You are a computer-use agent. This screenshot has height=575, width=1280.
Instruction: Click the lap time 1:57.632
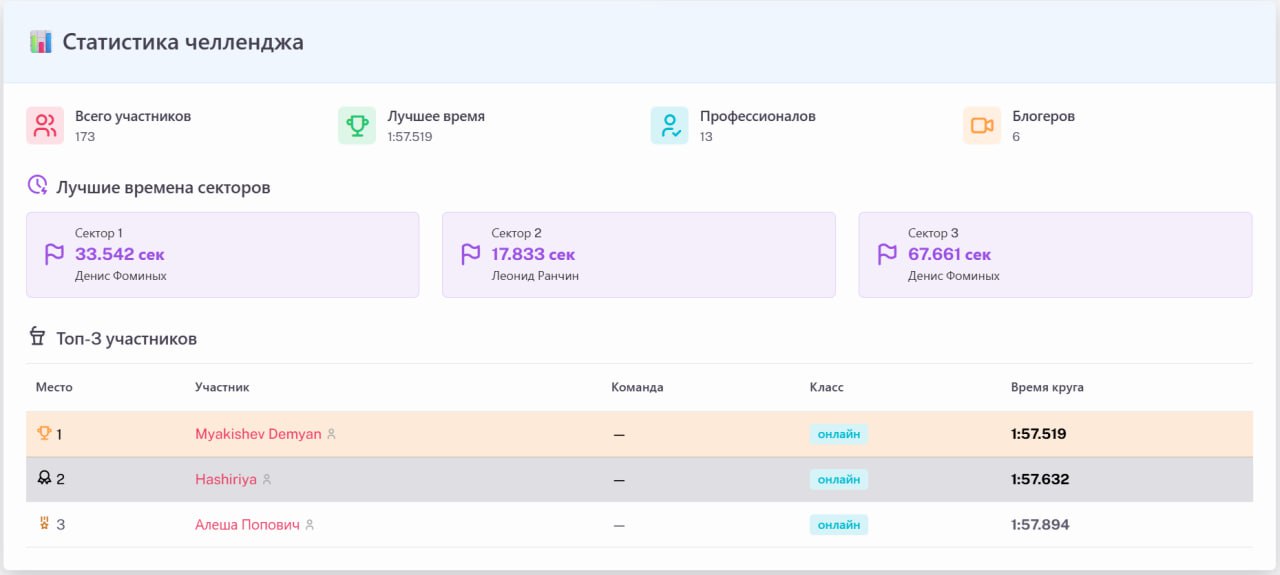tap(1040, 479)
